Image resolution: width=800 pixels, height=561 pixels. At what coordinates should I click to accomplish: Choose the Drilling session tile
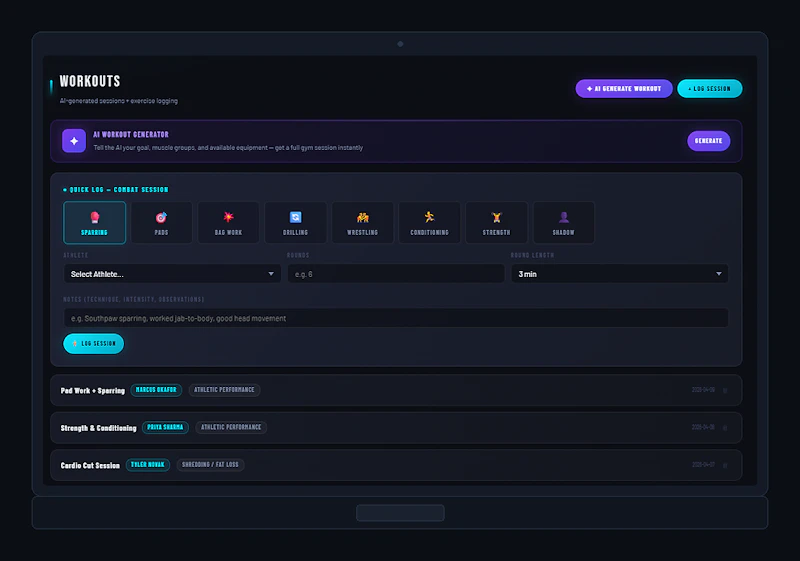click(x=295, y=223)
